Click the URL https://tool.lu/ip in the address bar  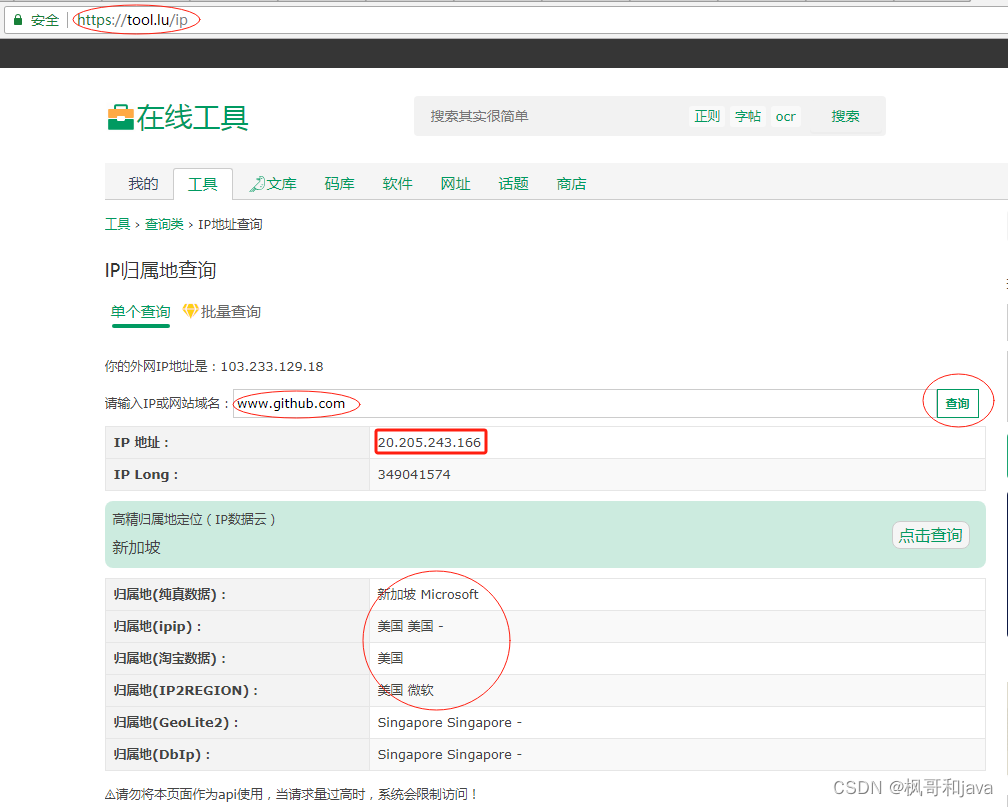(x=133, y=20)
